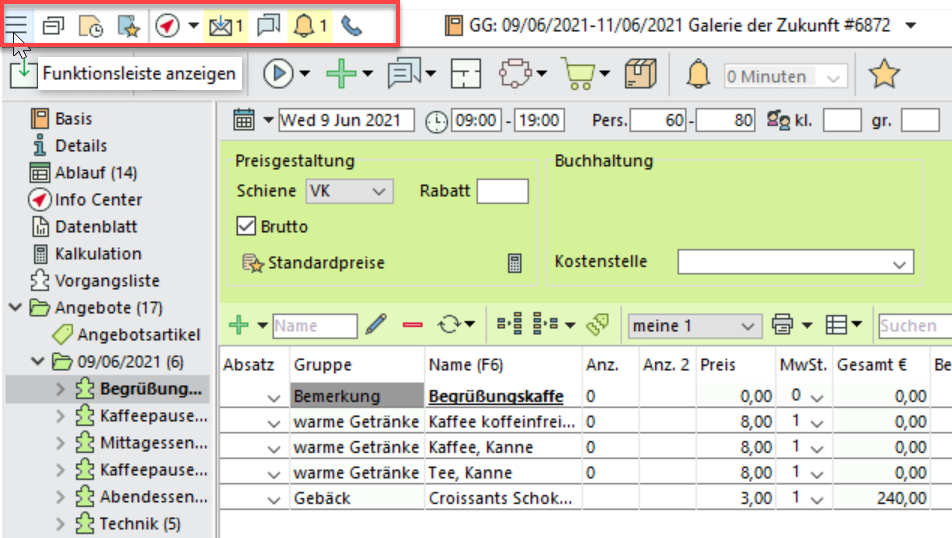Viewport: 952px width, 538px height.
Task: Click the shopping cart toolbar icon
Action: pos(578,74)
